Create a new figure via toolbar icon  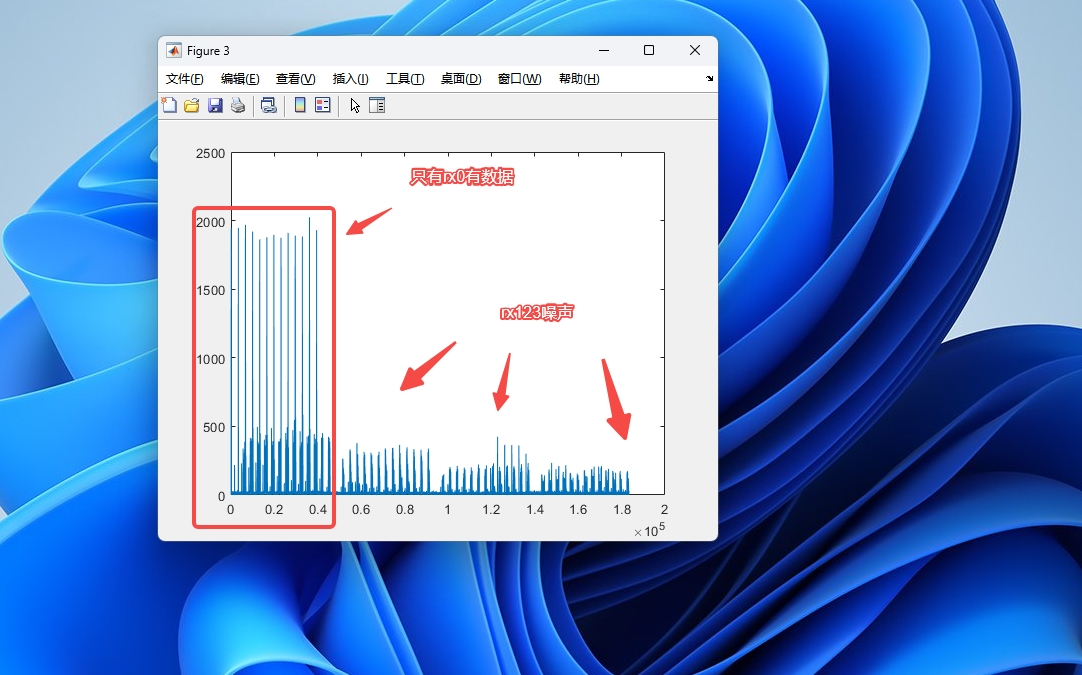(169, 106)
